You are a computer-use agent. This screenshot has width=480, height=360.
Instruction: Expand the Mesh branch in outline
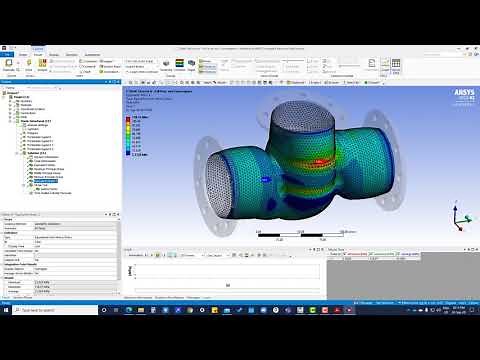coord(10,117)
